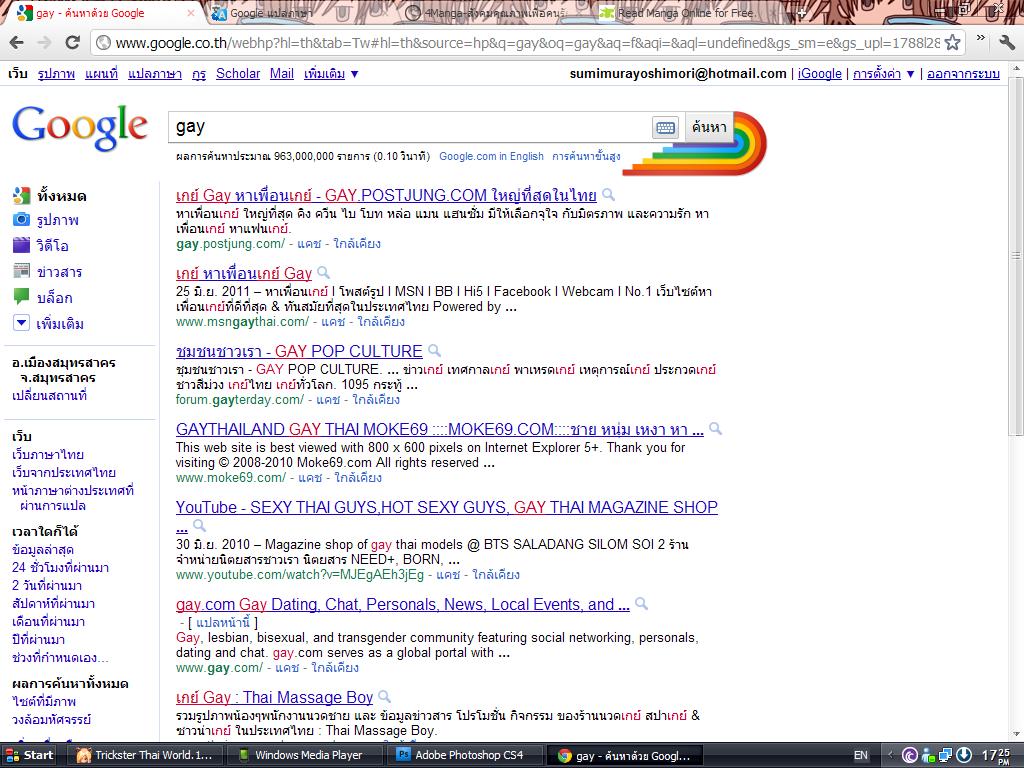Screen dimensions: 1024x768
Task: Click the Google logo
Action: click(x=80, y=127)
